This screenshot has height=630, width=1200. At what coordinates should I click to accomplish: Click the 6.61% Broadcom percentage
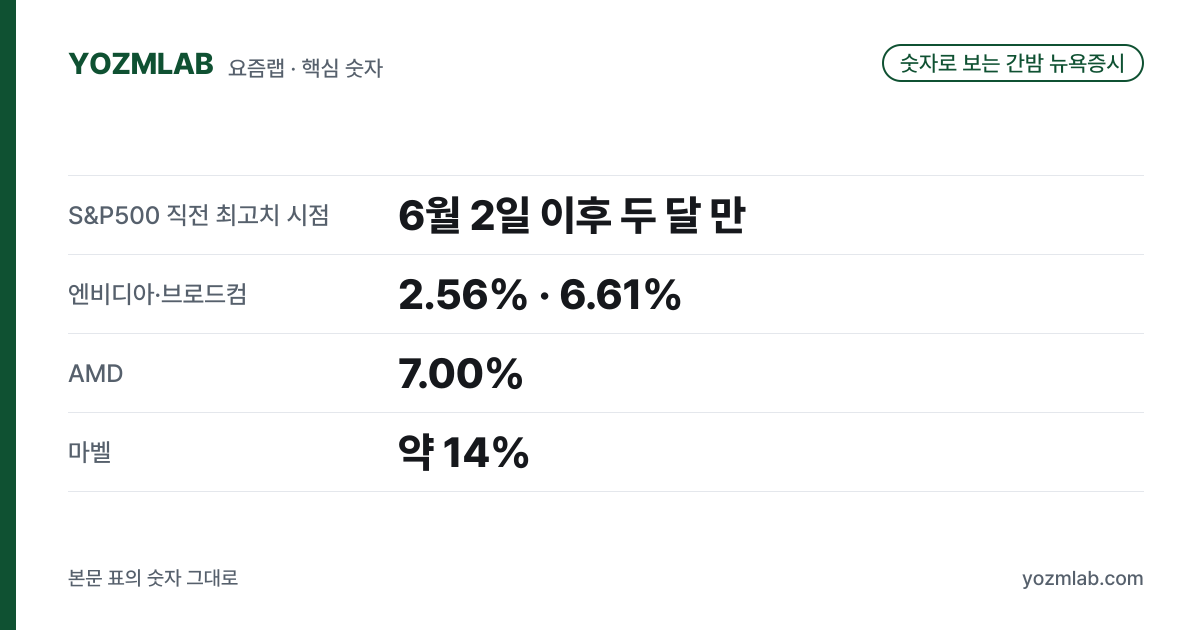pyautogui.click(x=620, y=294)
